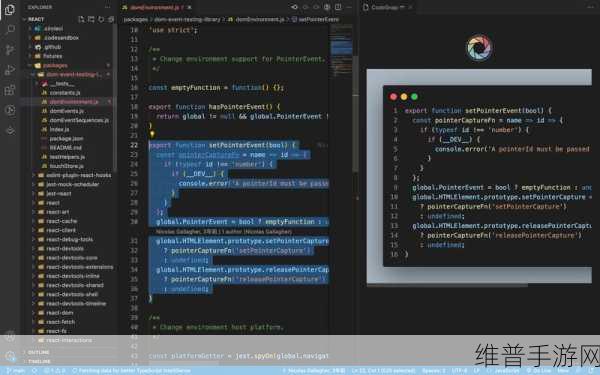Open the Explorer more actions menu
This screenshot has width=600, height=375.
click(x=108, y=7)
